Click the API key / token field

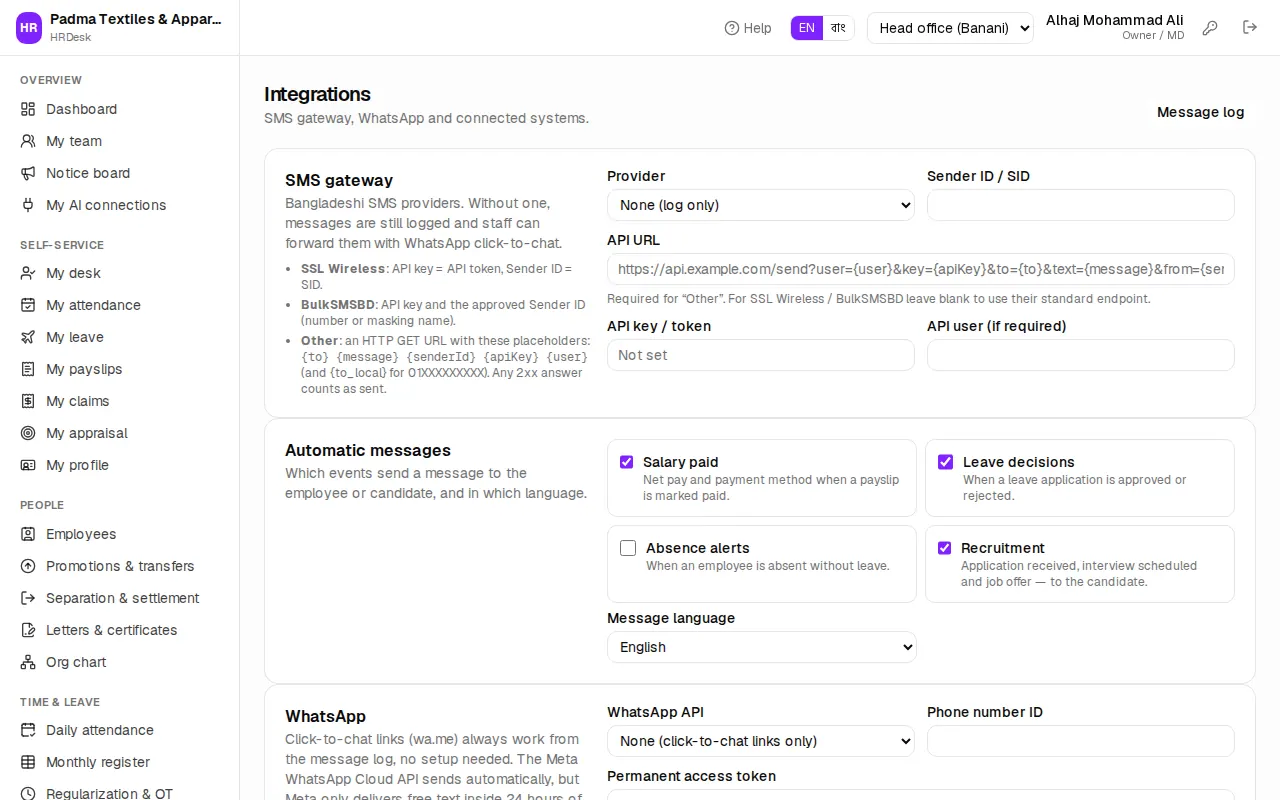click(x=761, y=355)
